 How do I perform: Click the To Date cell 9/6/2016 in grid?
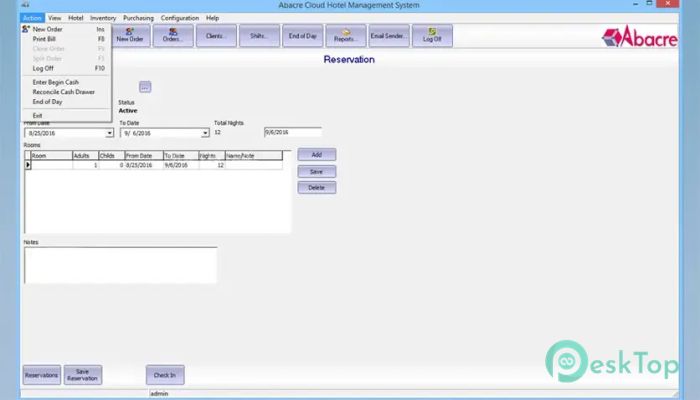[181, 165]
